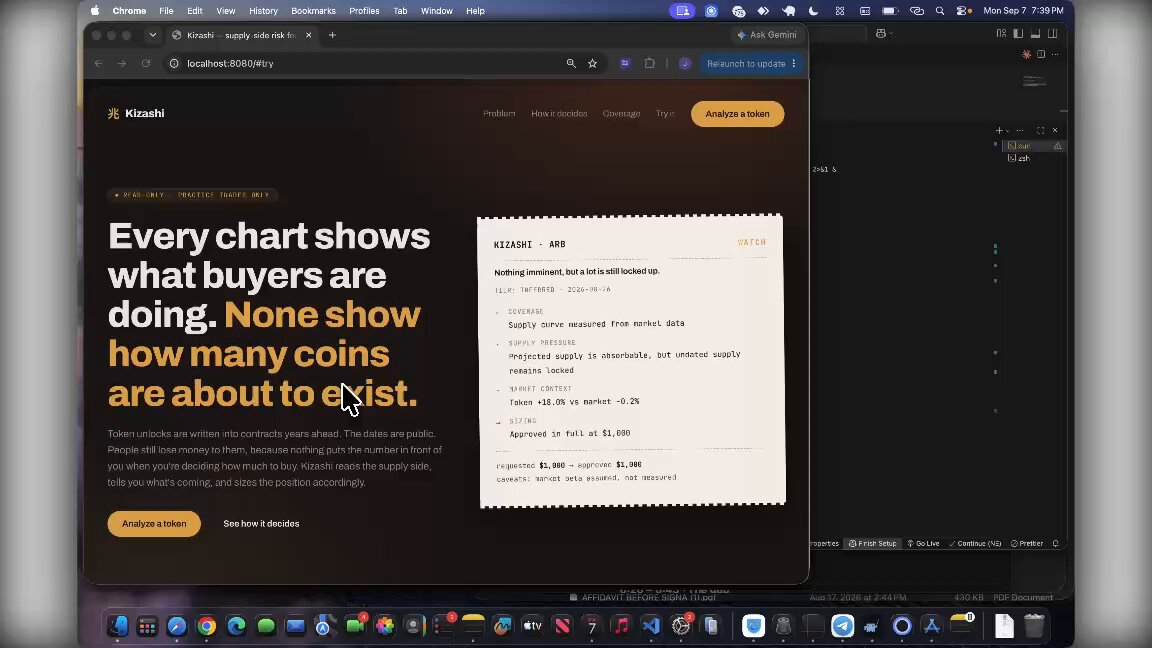Image resolution: width=1152 pixels, height=648 pixels.
Task: Bookmark this tab with the star icon
Action: 592,63
